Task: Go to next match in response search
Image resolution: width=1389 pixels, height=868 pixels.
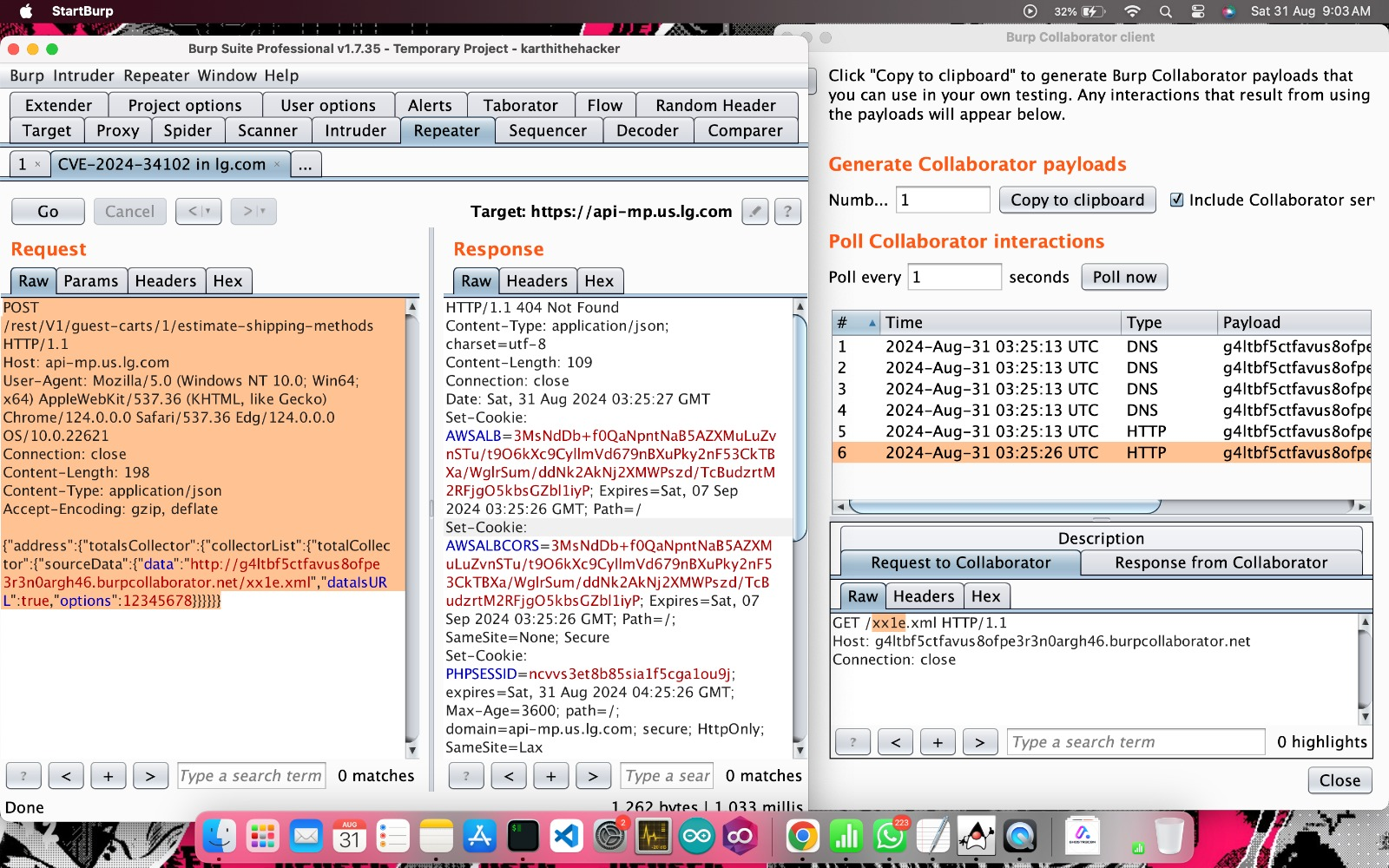Action: 593,776
